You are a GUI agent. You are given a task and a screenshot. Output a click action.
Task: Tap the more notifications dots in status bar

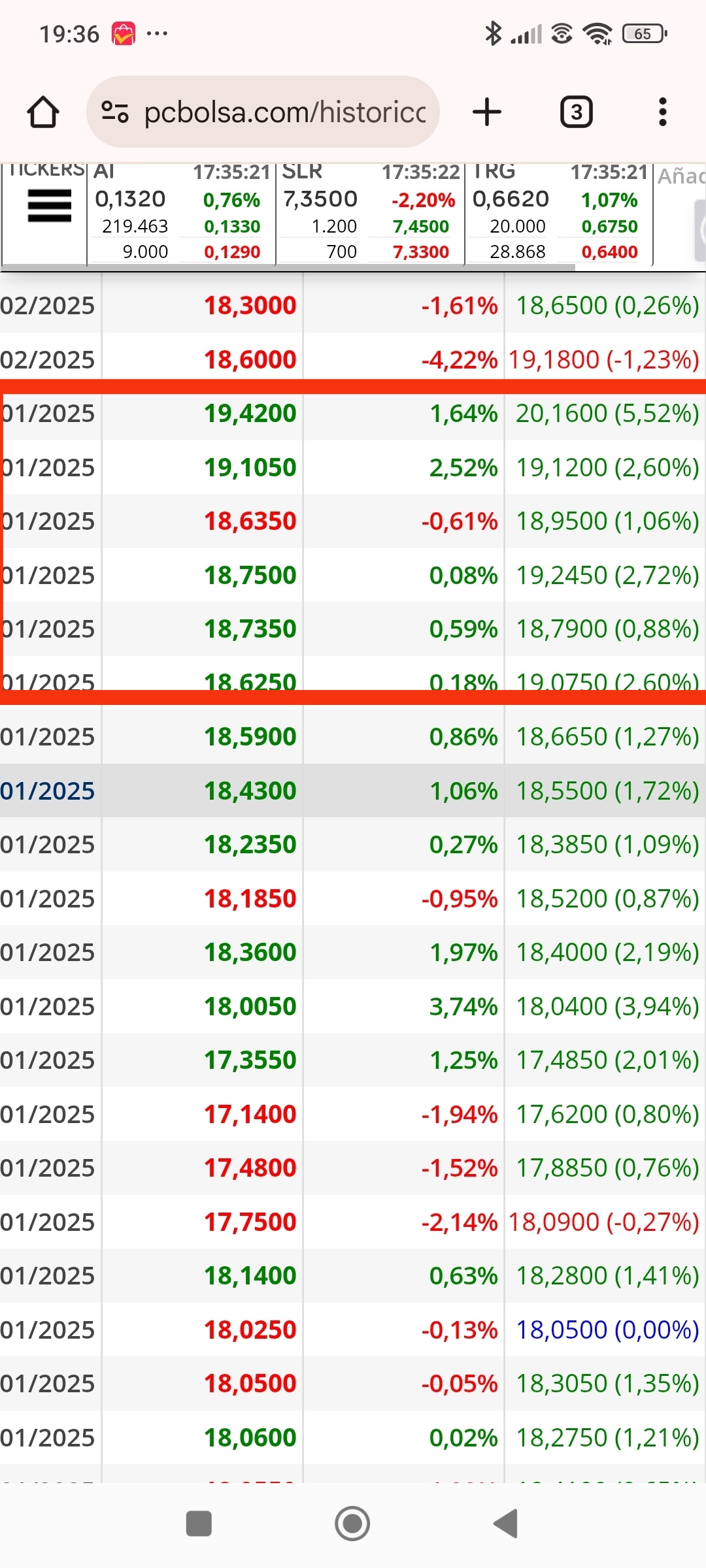click(158, 33)
